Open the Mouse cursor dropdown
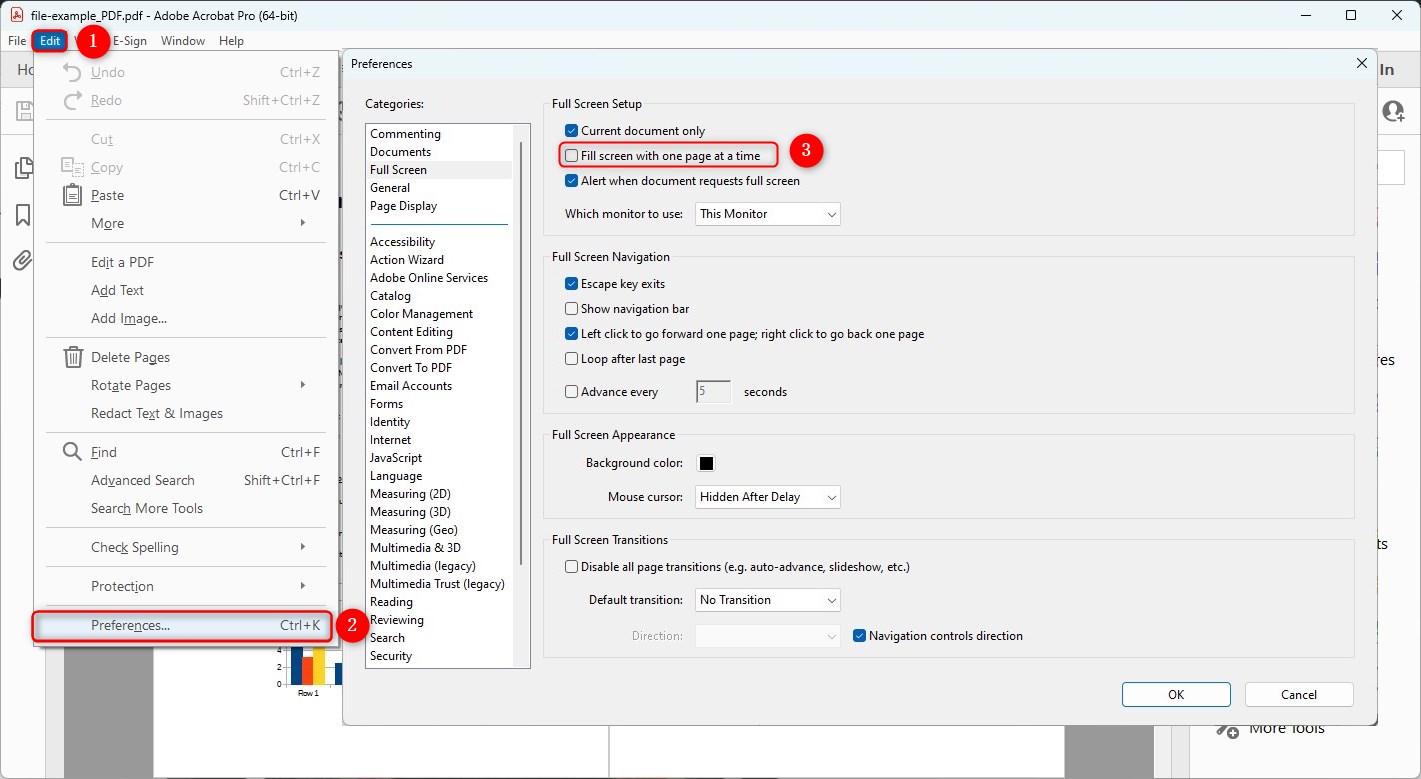 click(767, 496)
